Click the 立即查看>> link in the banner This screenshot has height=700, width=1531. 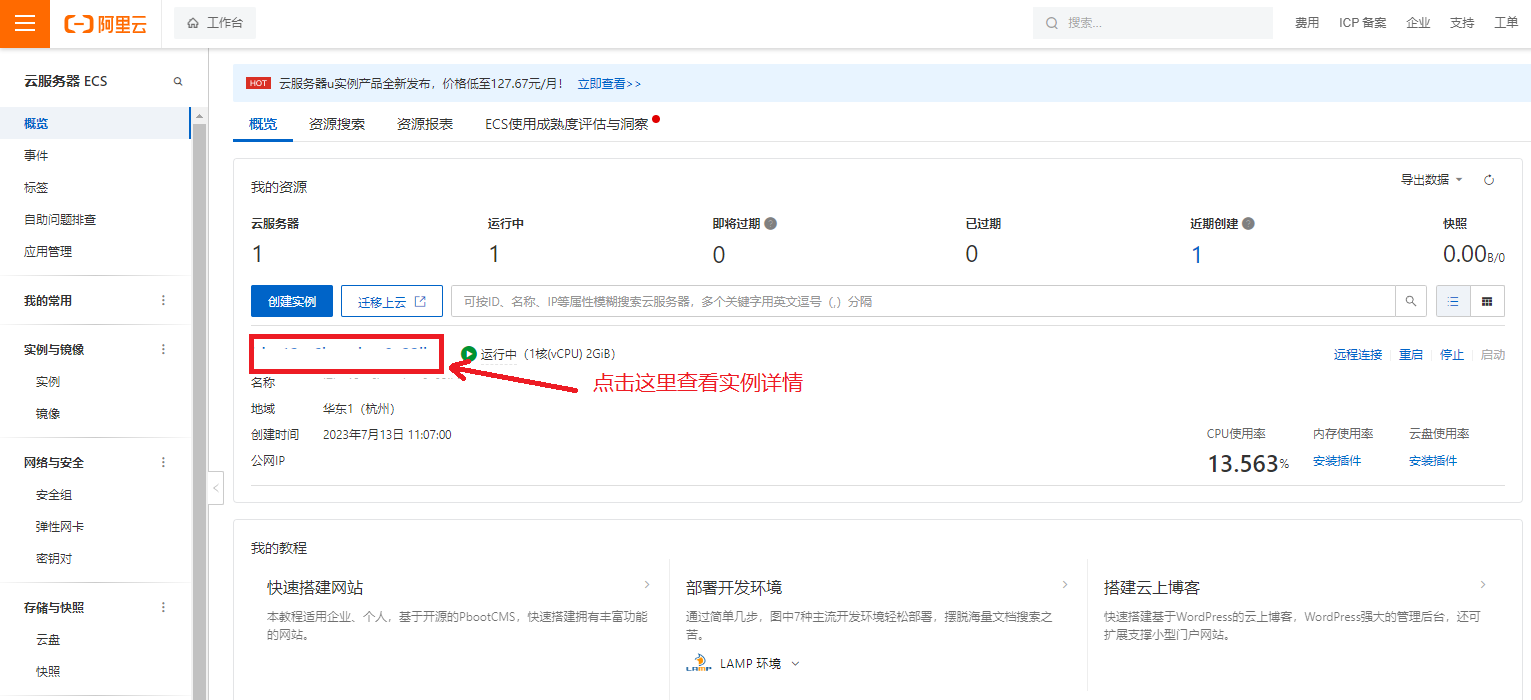click(609, 84)
